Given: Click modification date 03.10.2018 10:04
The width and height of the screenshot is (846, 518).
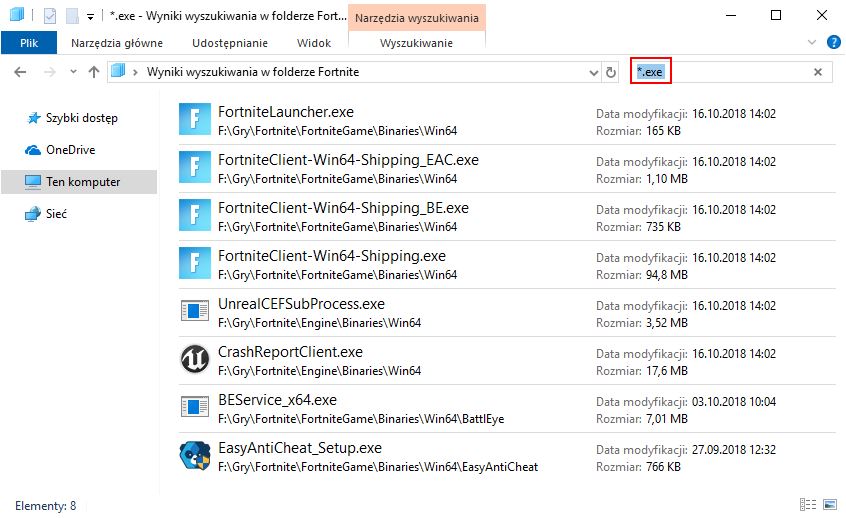Looking at the screenshot, I should [x=734, y=401].
